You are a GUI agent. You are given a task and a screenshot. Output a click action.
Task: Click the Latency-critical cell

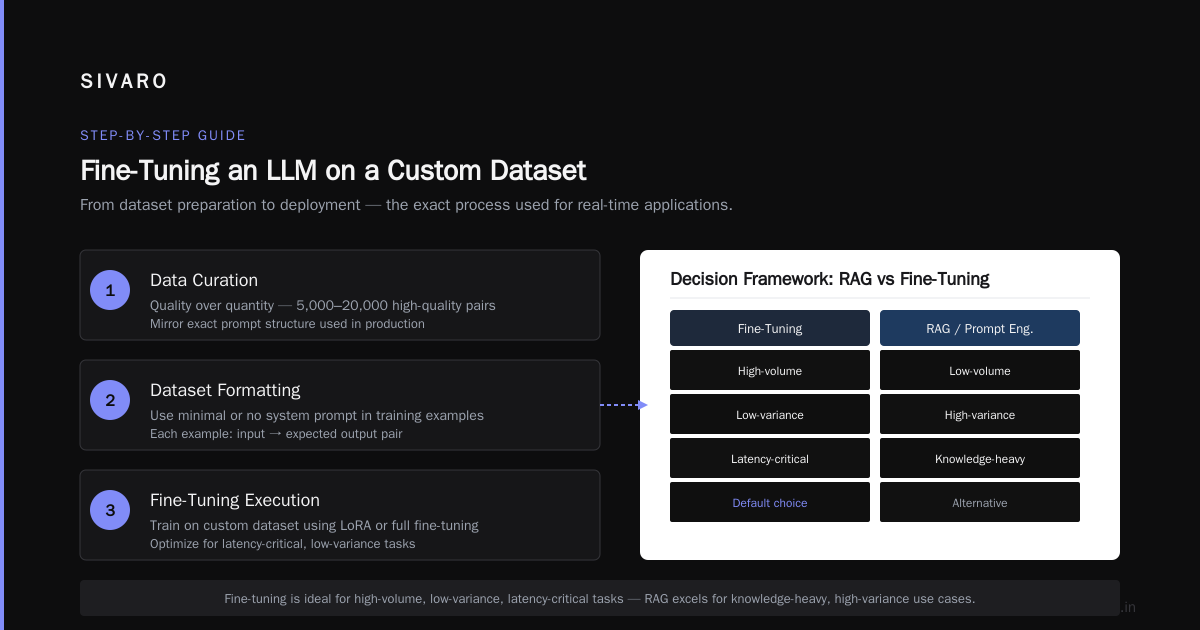point(770,458)
